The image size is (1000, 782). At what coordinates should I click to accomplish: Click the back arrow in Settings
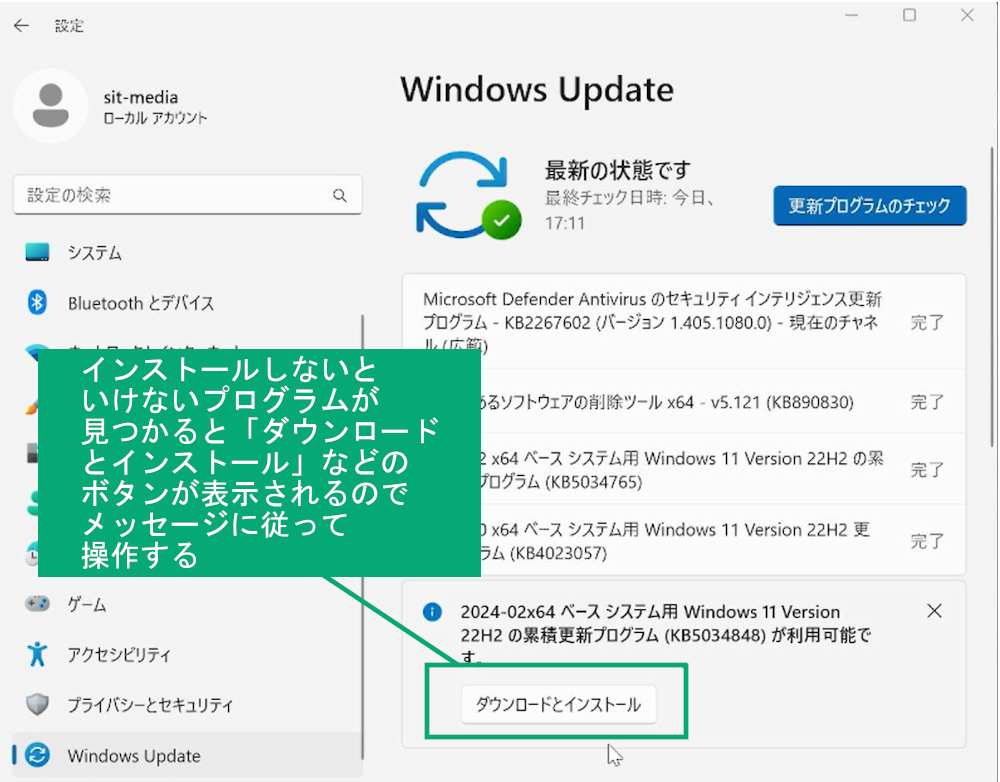[22, 26]
